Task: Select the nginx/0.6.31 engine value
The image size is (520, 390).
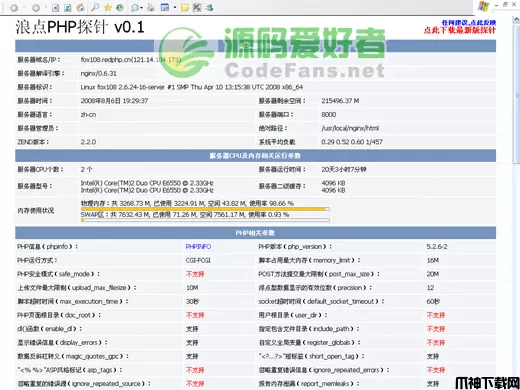Action: 99,73
